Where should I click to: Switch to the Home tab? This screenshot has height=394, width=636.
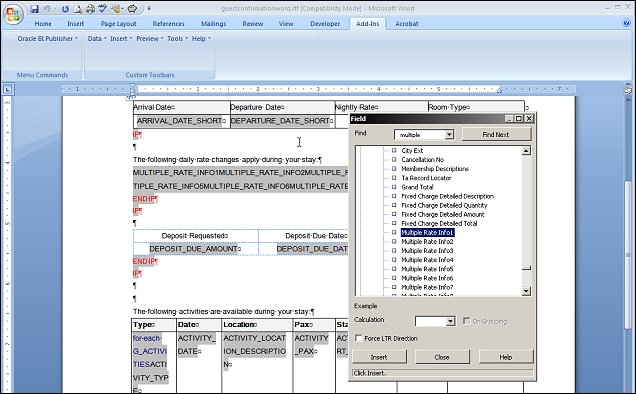tap(43, 24)
